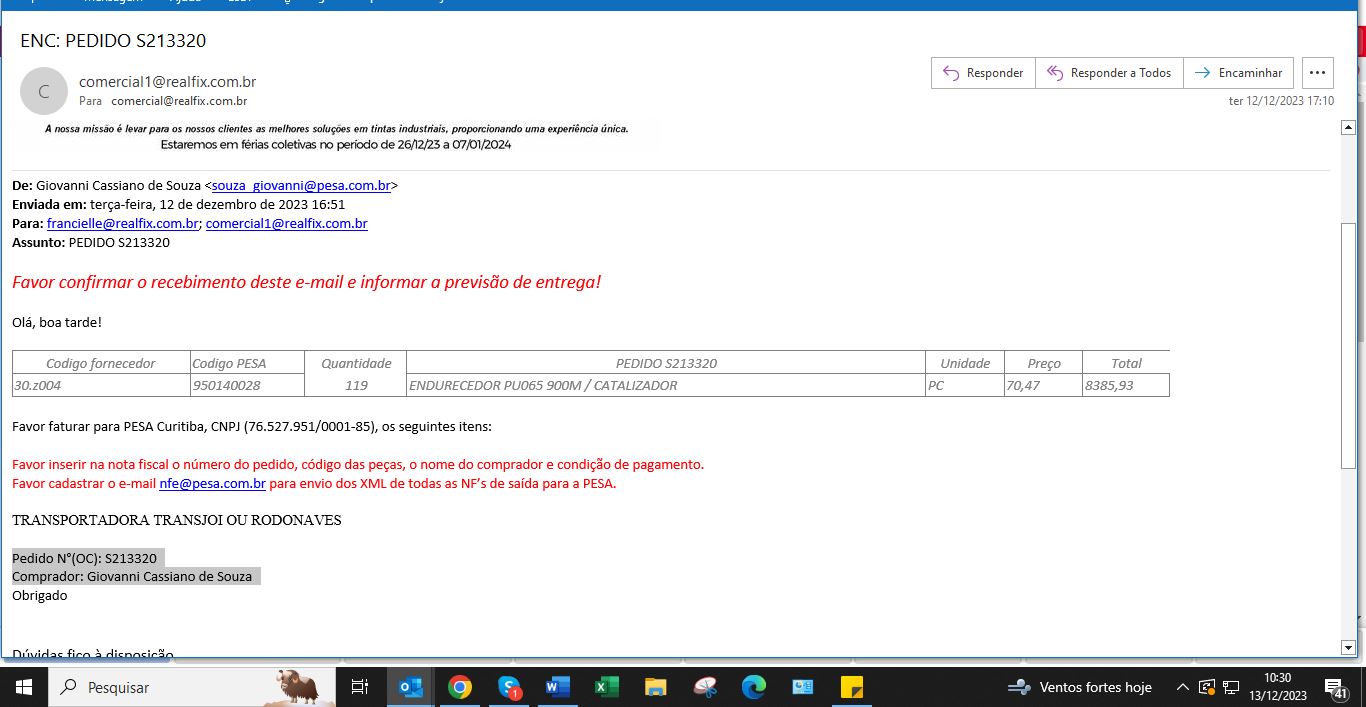Switch to Word in taskbar

557,687
